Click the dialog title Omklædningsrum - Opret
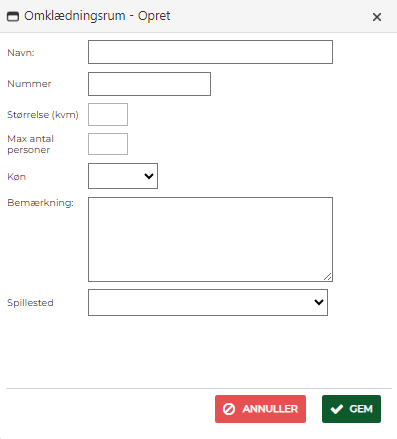 [97, 16]
